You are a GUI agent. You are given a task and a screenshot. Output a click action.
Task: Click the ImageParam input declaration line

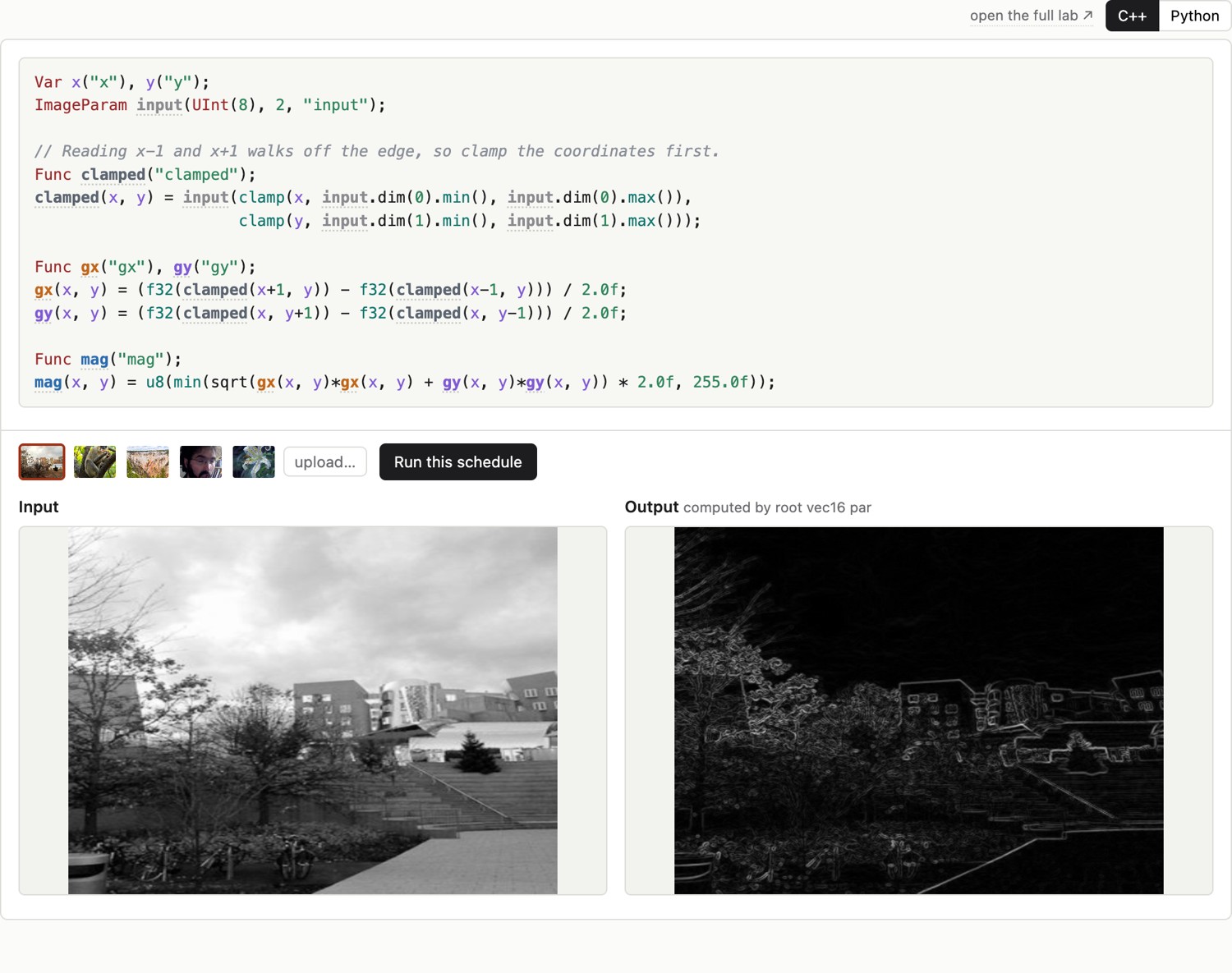tap(210, 105)
